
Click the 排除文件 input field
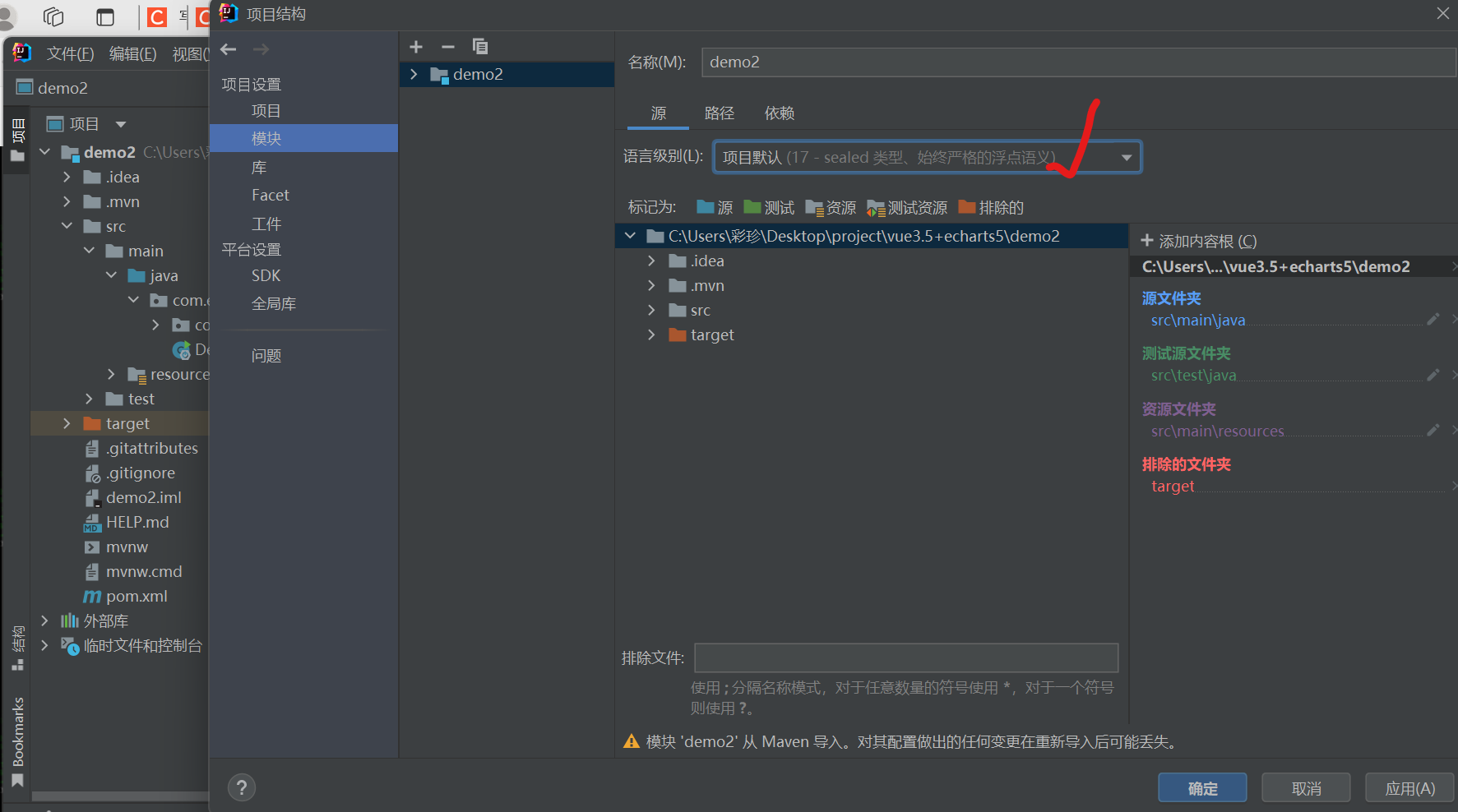click(906, 657)
